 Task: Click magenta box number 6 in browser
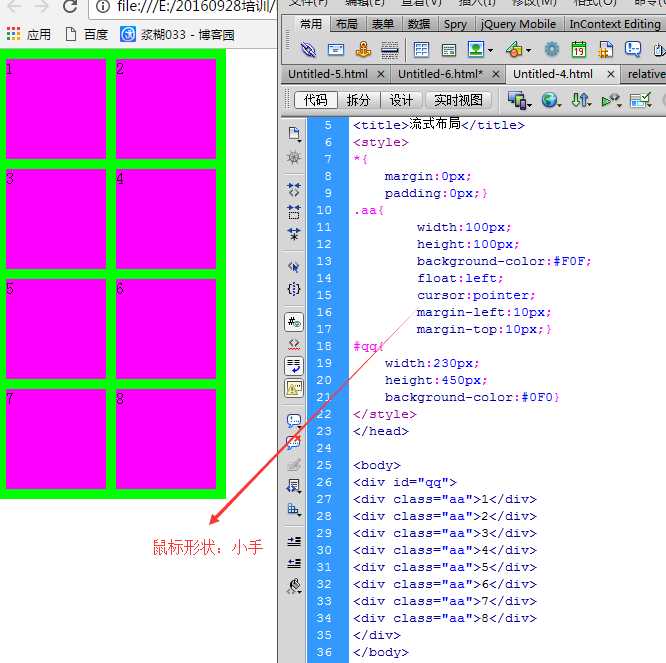tap(166, 329)
